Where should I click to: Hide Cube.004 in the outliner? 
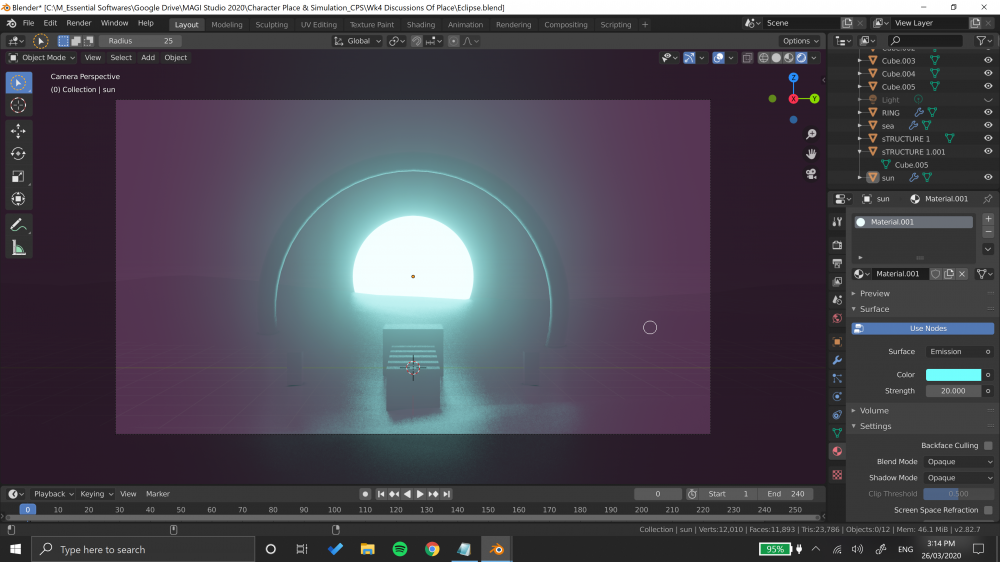pyautogui.click(x=988, y=73)
